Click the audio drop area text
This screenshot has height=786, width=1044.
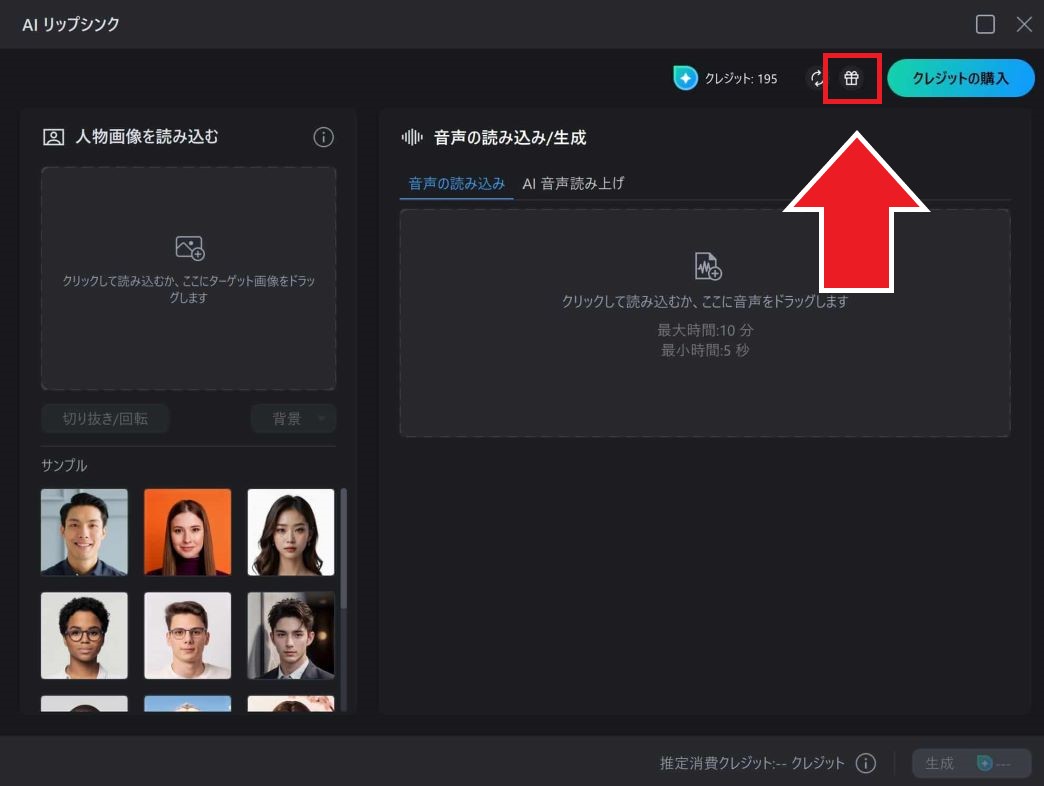[x=704, y=301]
